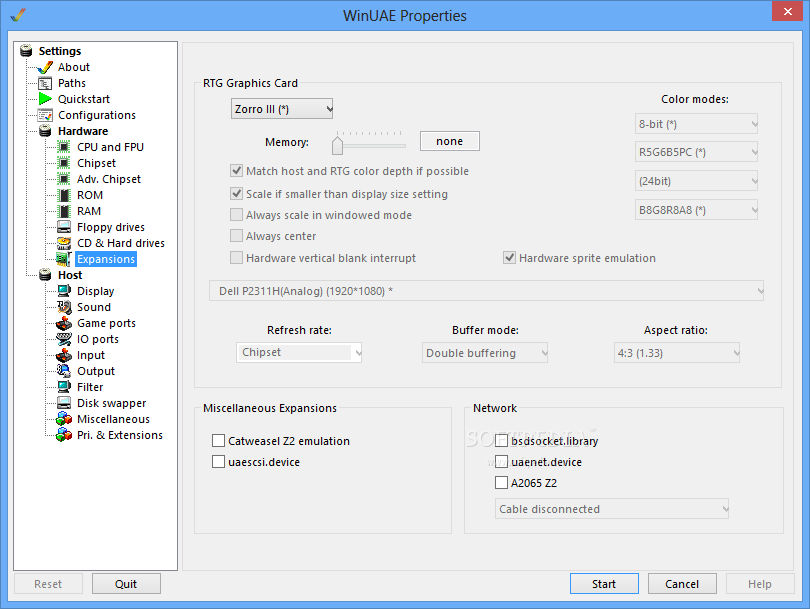
Task: Open the (24bit) color mode dropdown
Action: (696, 181)
